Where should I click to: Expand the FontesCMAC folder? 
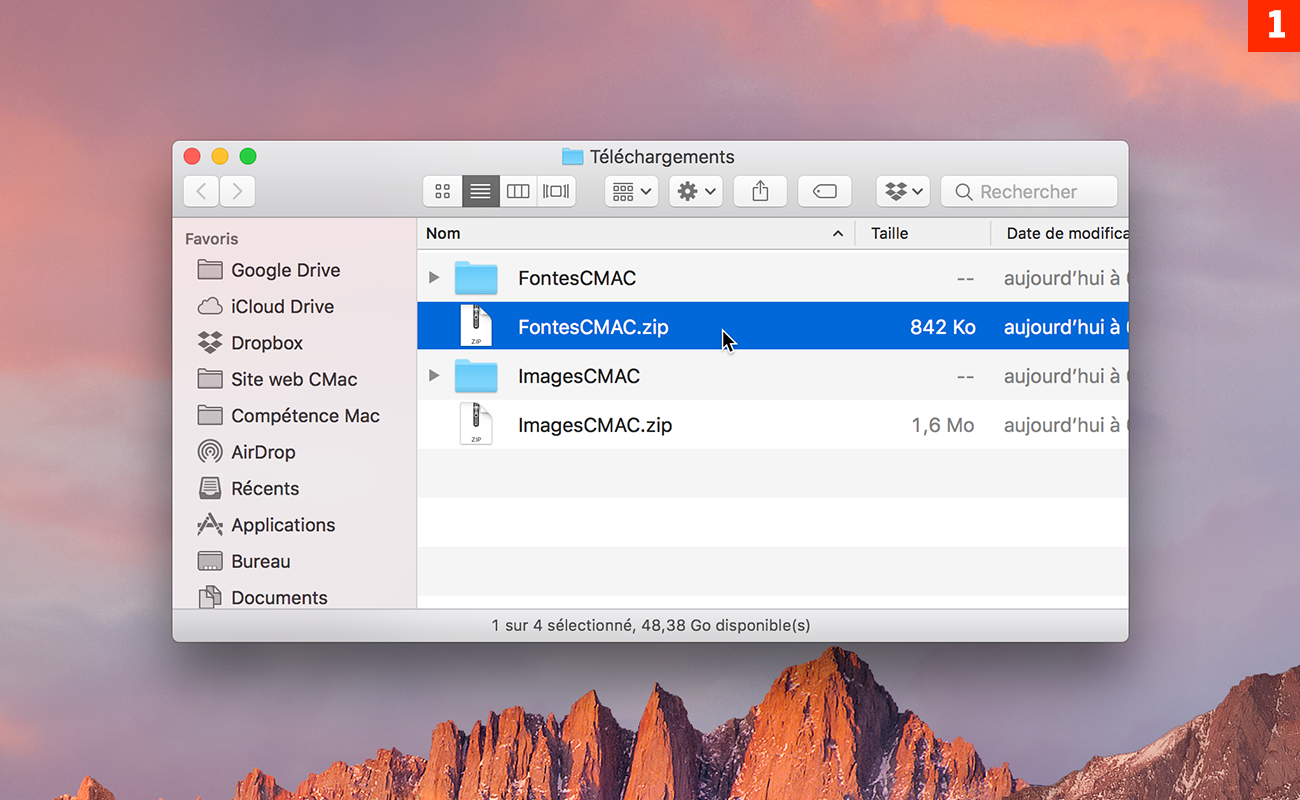[434, 277]
